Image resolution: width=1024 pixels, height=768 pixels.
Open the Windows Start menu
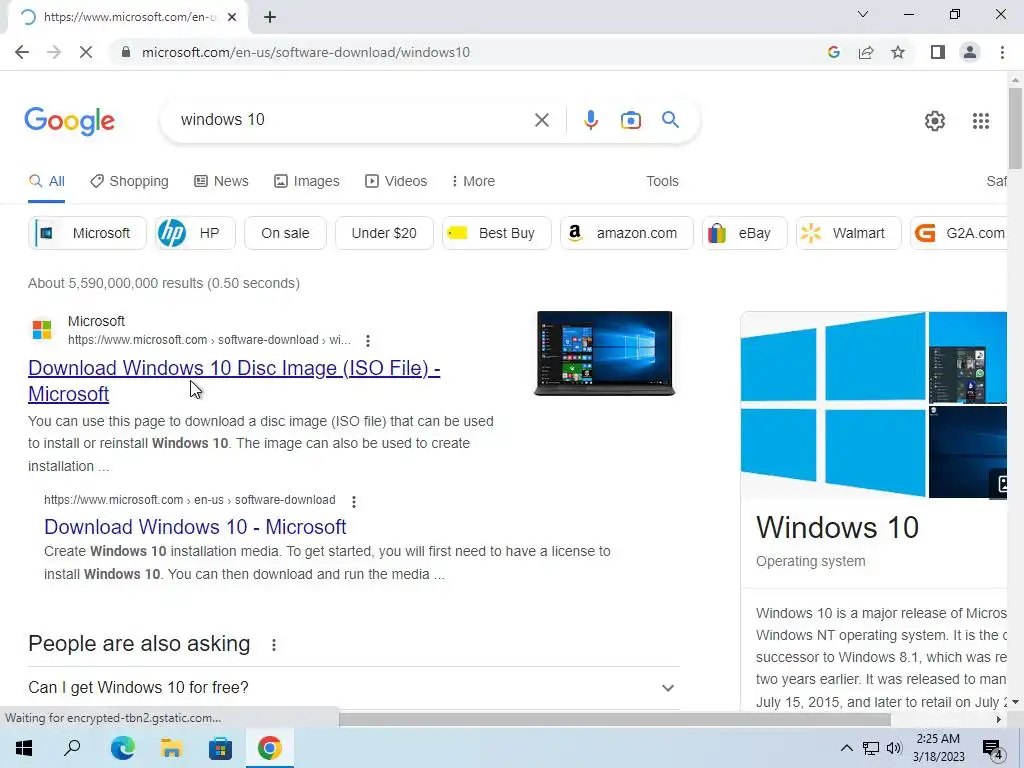[24, 748]
